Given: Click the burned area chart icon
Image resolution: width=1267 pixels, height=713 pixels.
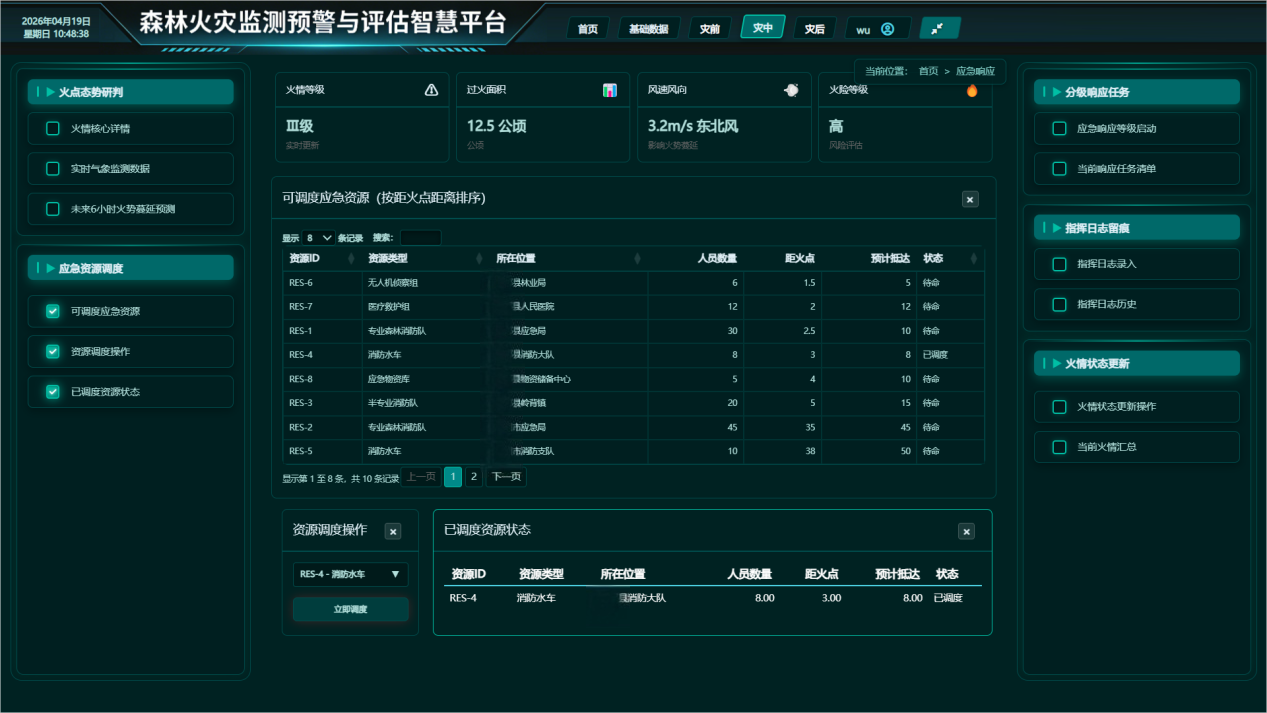Looking at the screenshot, I should [x=610, y=90].
